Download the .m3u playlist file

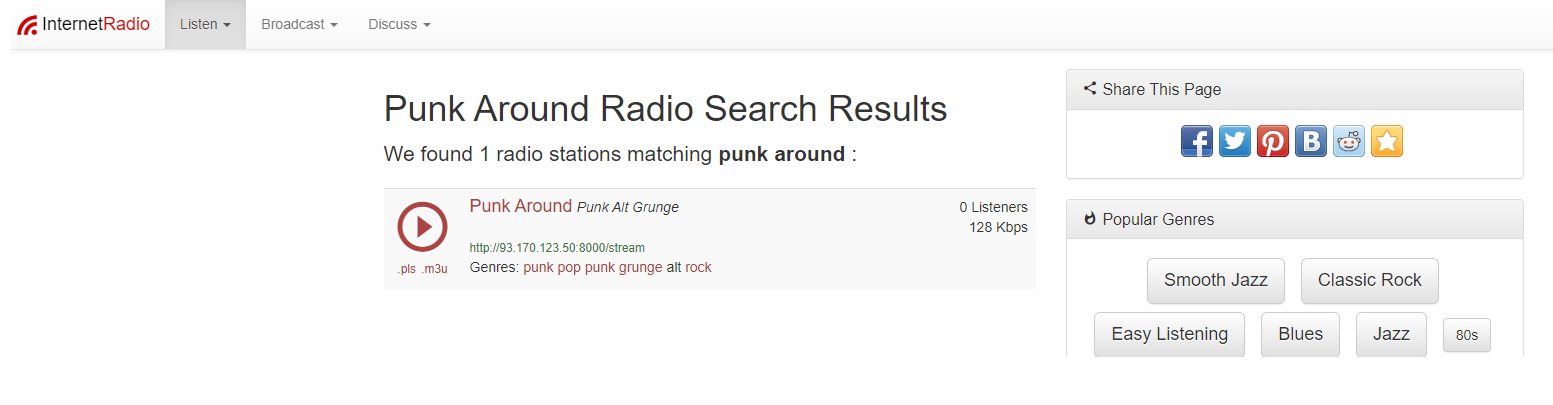pos(435,269)
